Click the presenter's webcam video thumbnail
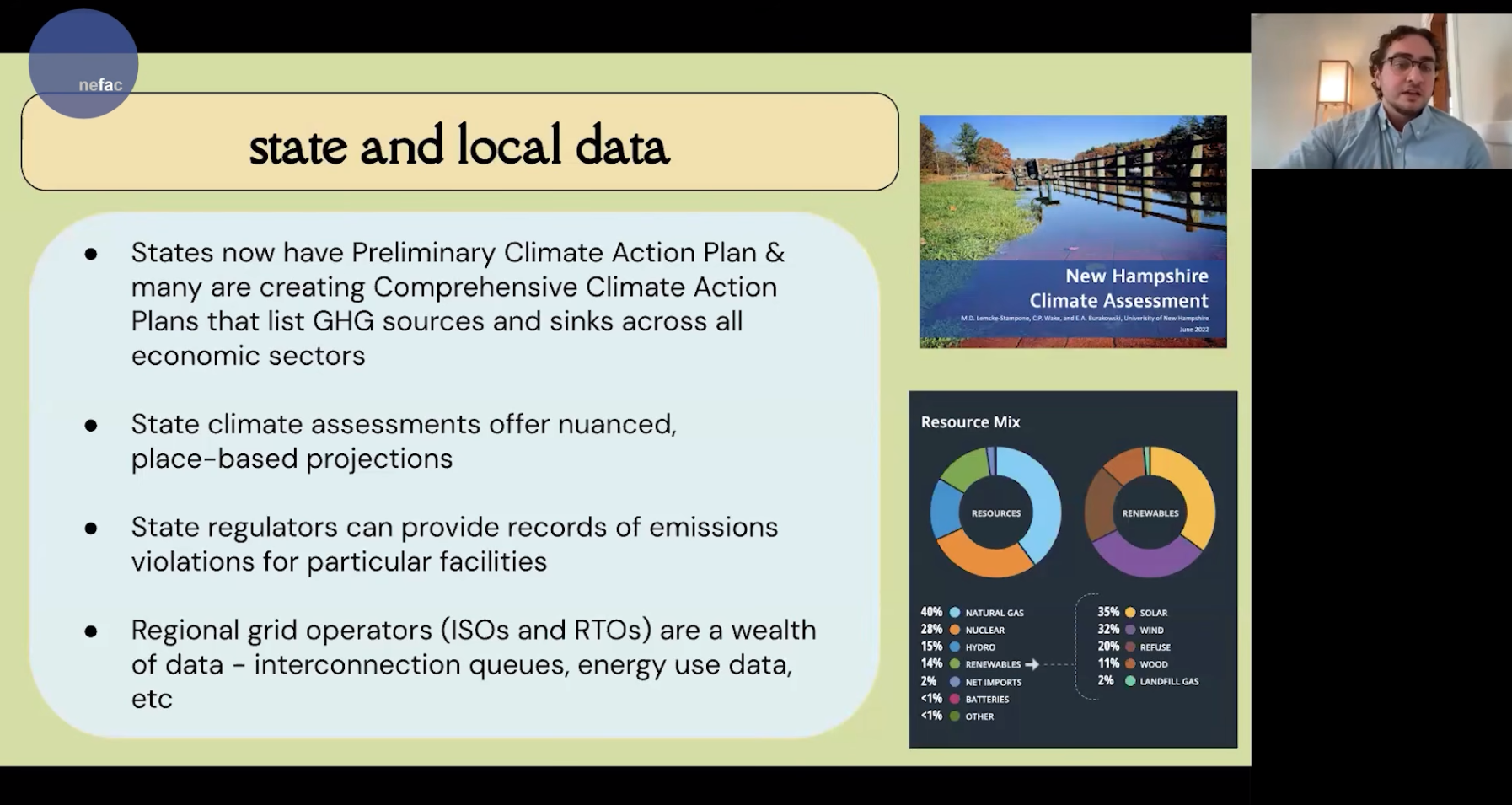1512x805 pixels. tap(1381, 91)
